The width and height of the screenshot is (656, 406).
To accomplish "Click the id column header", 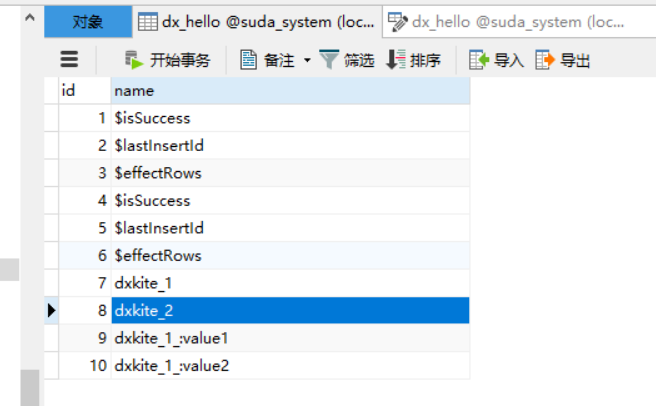I will [x=85, y=90].
